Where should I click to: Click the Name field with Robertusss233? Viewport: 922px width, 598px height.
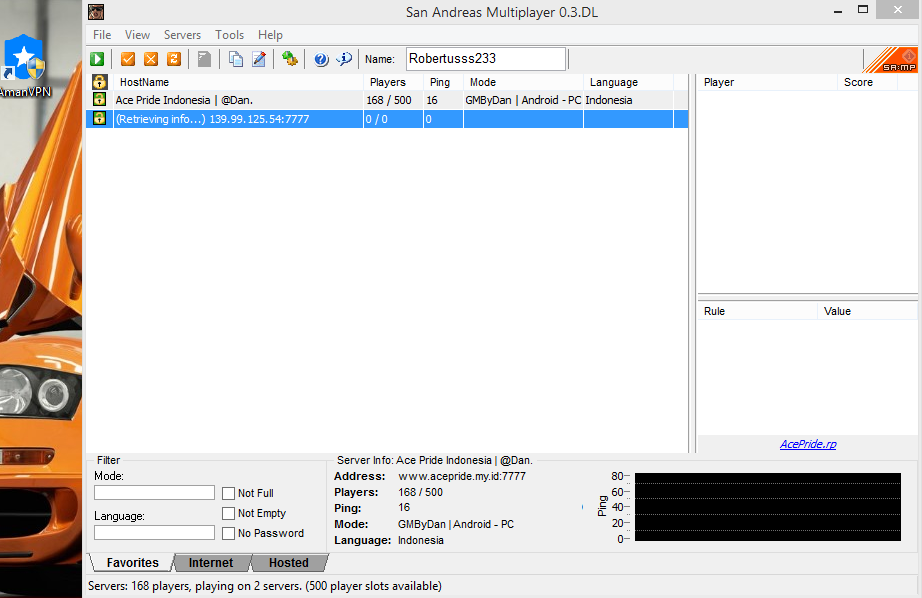(x=486, y=59)
